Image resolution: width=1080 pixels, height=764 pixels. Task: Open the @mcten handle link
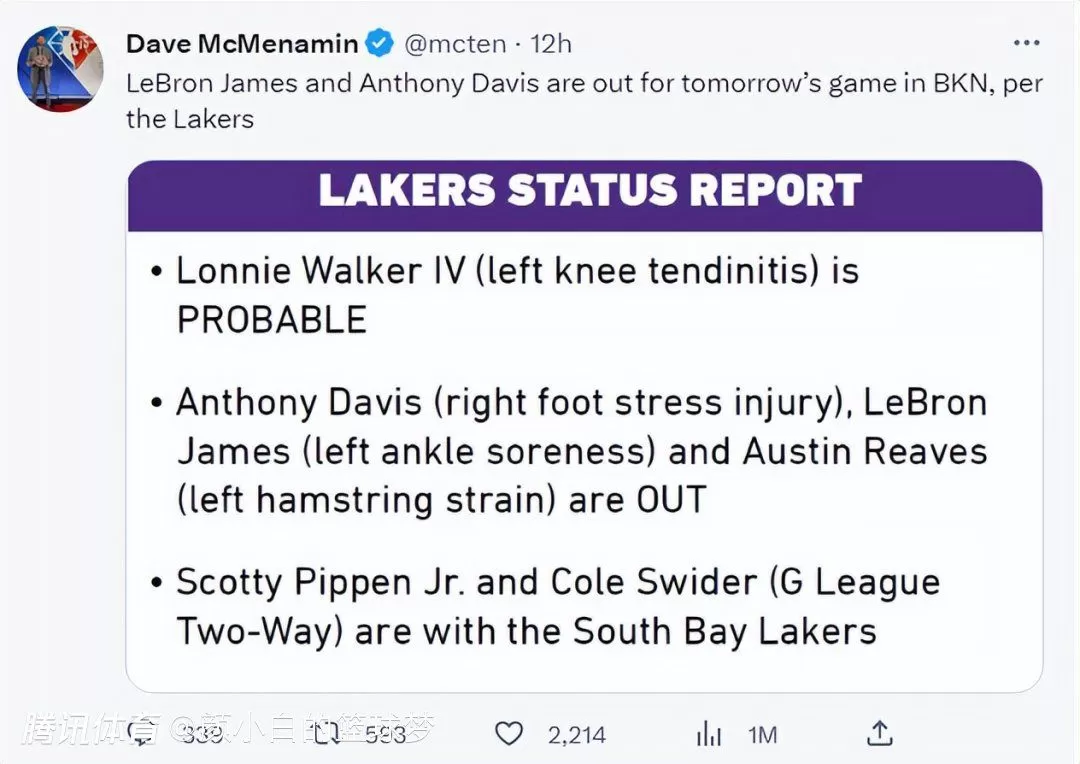click(x=455, y=43)
